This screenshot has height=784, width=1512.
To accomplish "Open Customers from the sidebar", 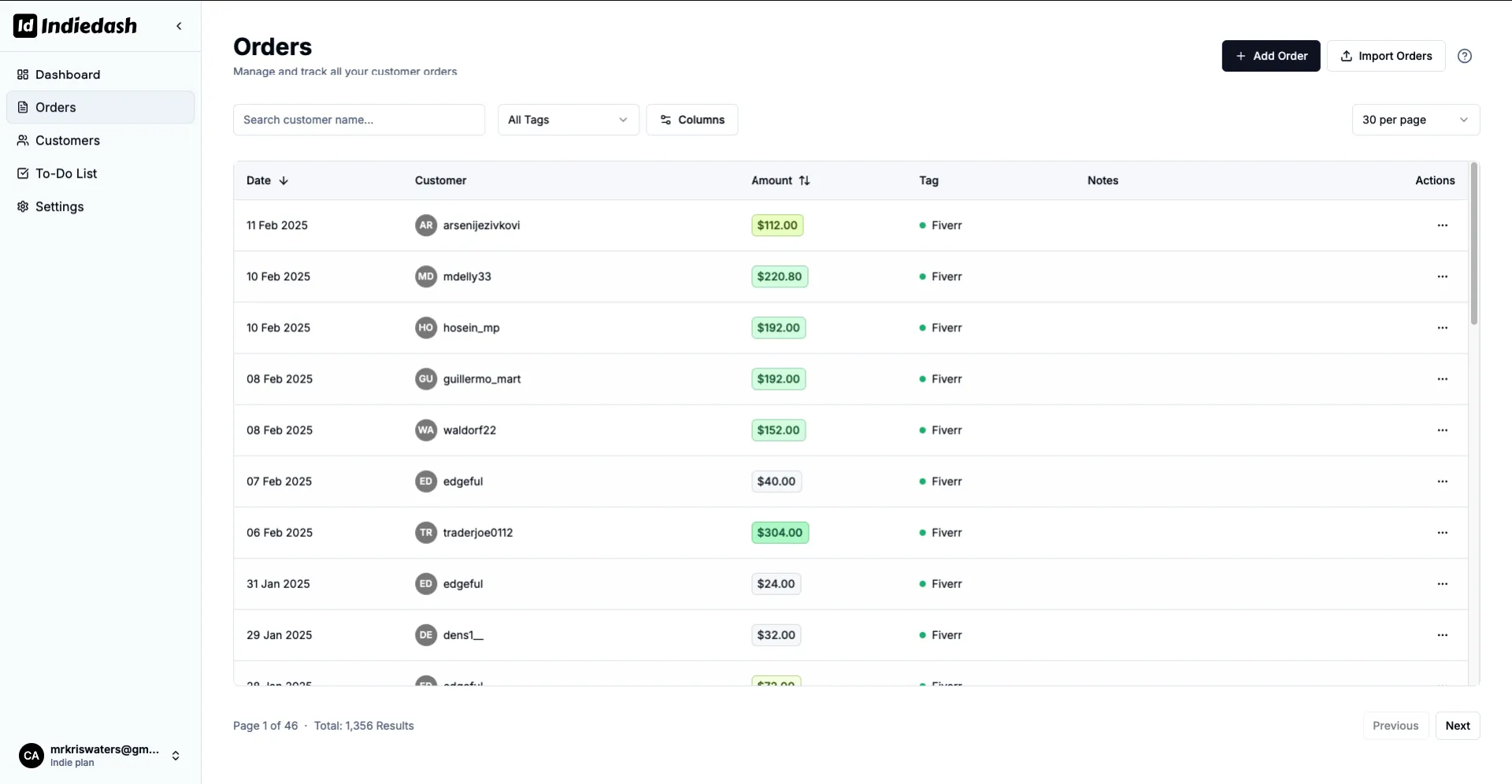I will point(68,141).
